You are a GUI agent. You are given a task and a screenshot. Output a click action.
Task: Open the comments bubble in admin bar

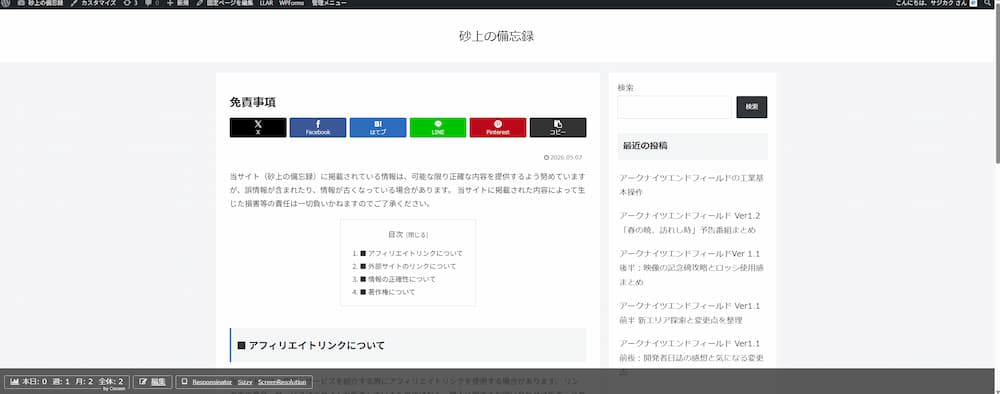click(x=152, y=3)
